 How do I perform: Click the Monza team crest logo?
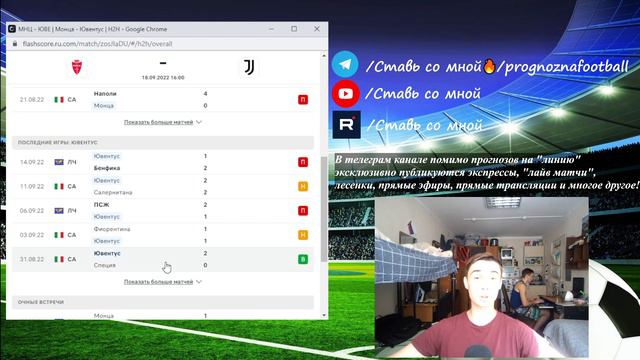pyautogui.click(x=77, y=67)
